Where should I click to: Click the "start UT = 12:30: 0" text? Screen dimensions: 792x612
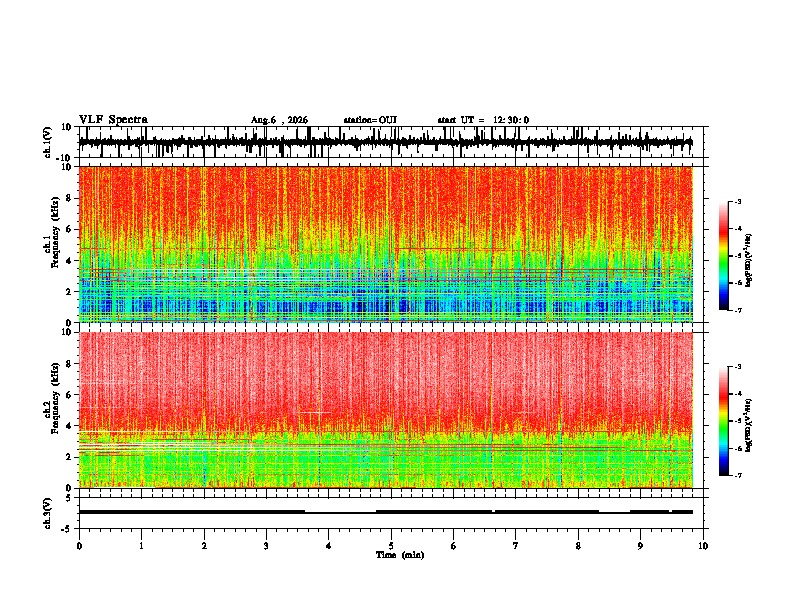(483, 120)
